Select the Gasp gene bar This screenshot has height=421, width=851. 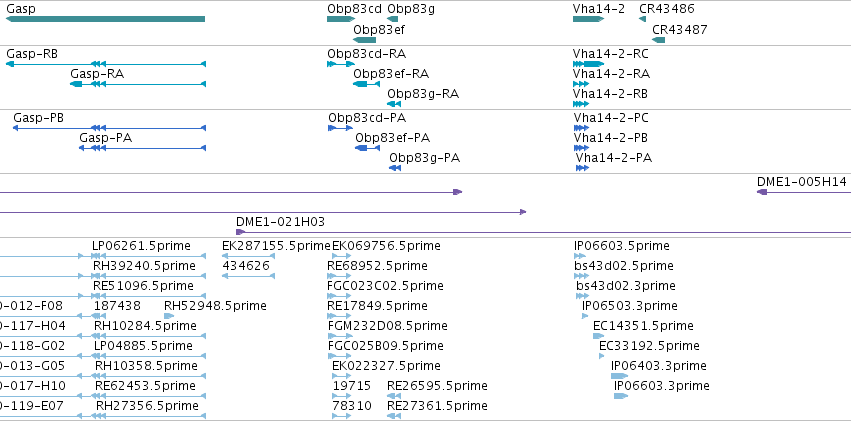click(x=105, y=19)
